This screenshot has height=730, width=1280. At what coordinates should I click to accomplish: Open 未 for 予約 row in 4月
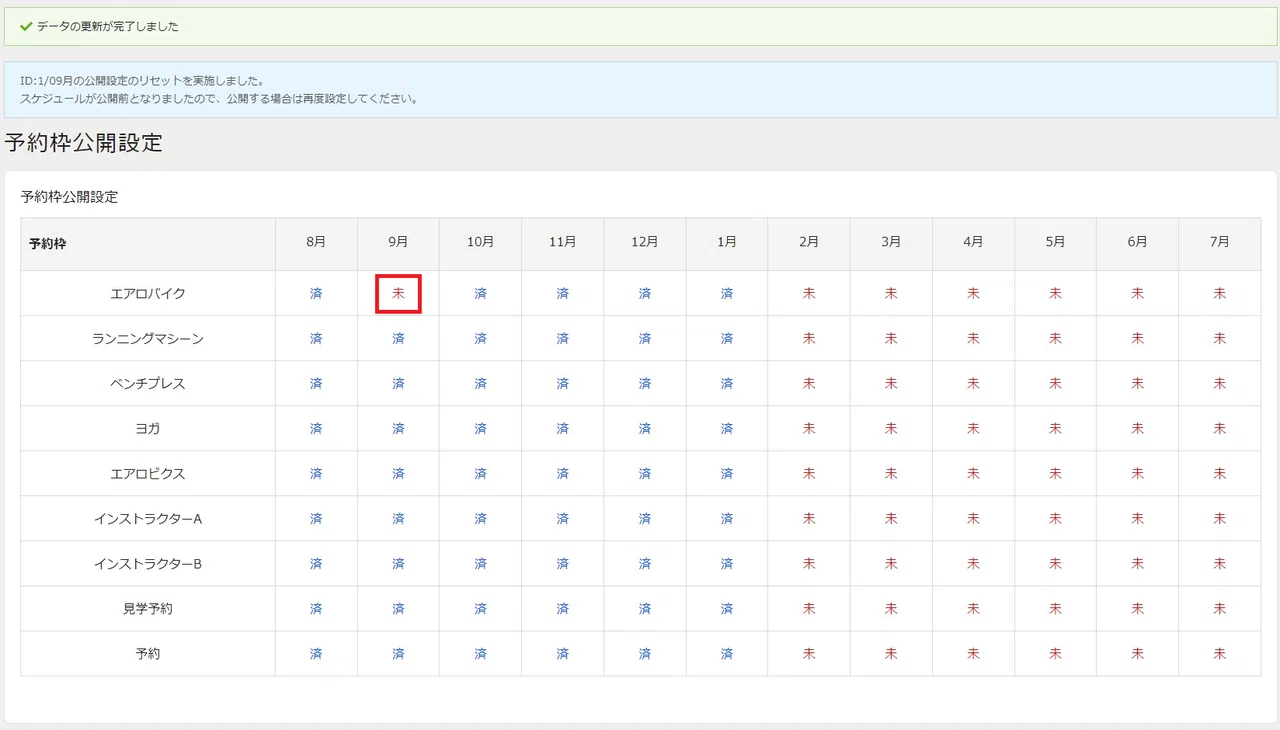tap(973, 654)
